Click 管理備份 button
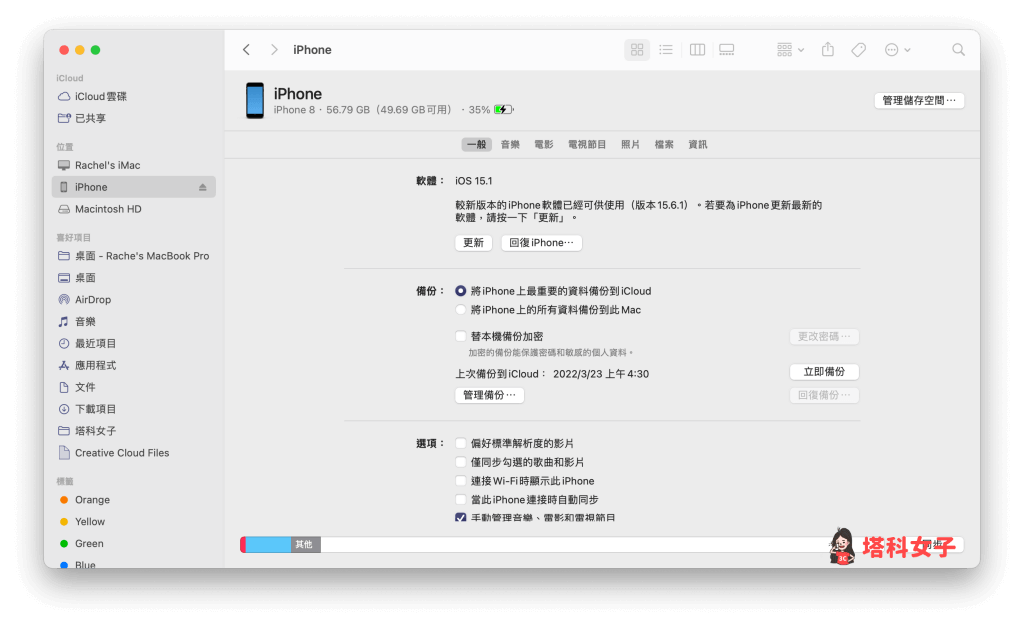Image resolution: width=1024 pixels, height=626 pixels. pos(489,395)
